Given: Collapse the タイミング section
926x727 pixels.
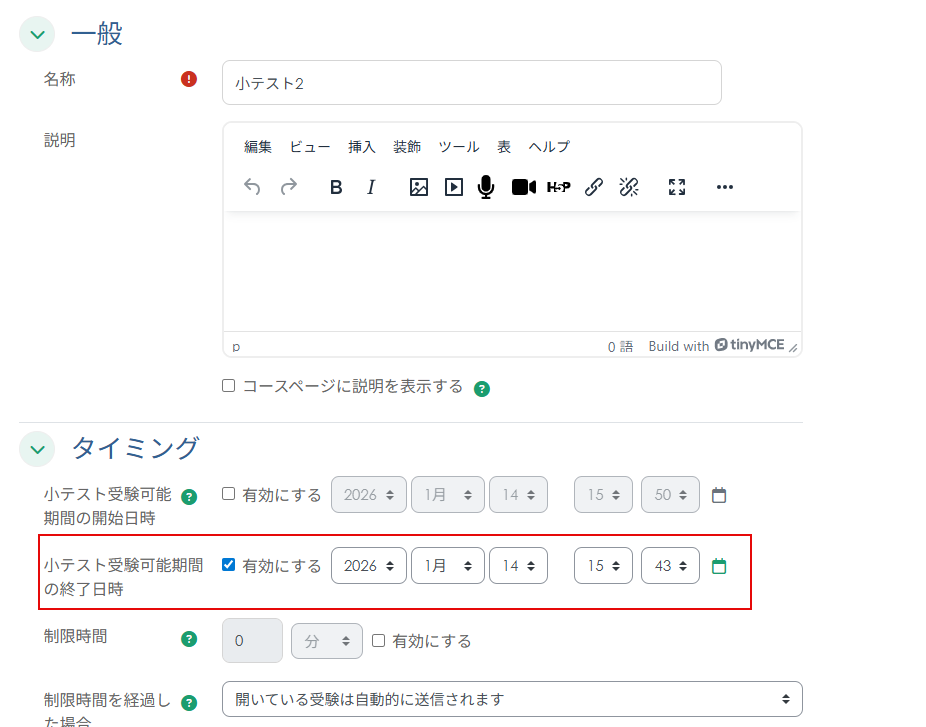Looking at the screenshot, I should pyautogui.click(x=36, y=449).
